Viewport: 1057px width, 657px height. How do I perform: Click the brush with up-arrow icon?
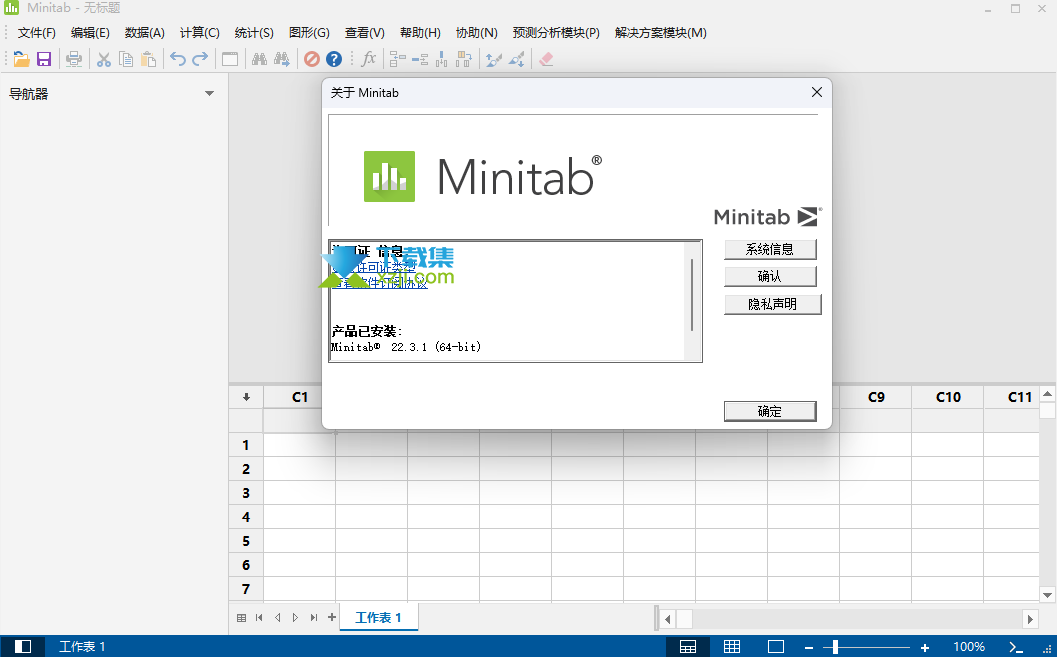493,59
